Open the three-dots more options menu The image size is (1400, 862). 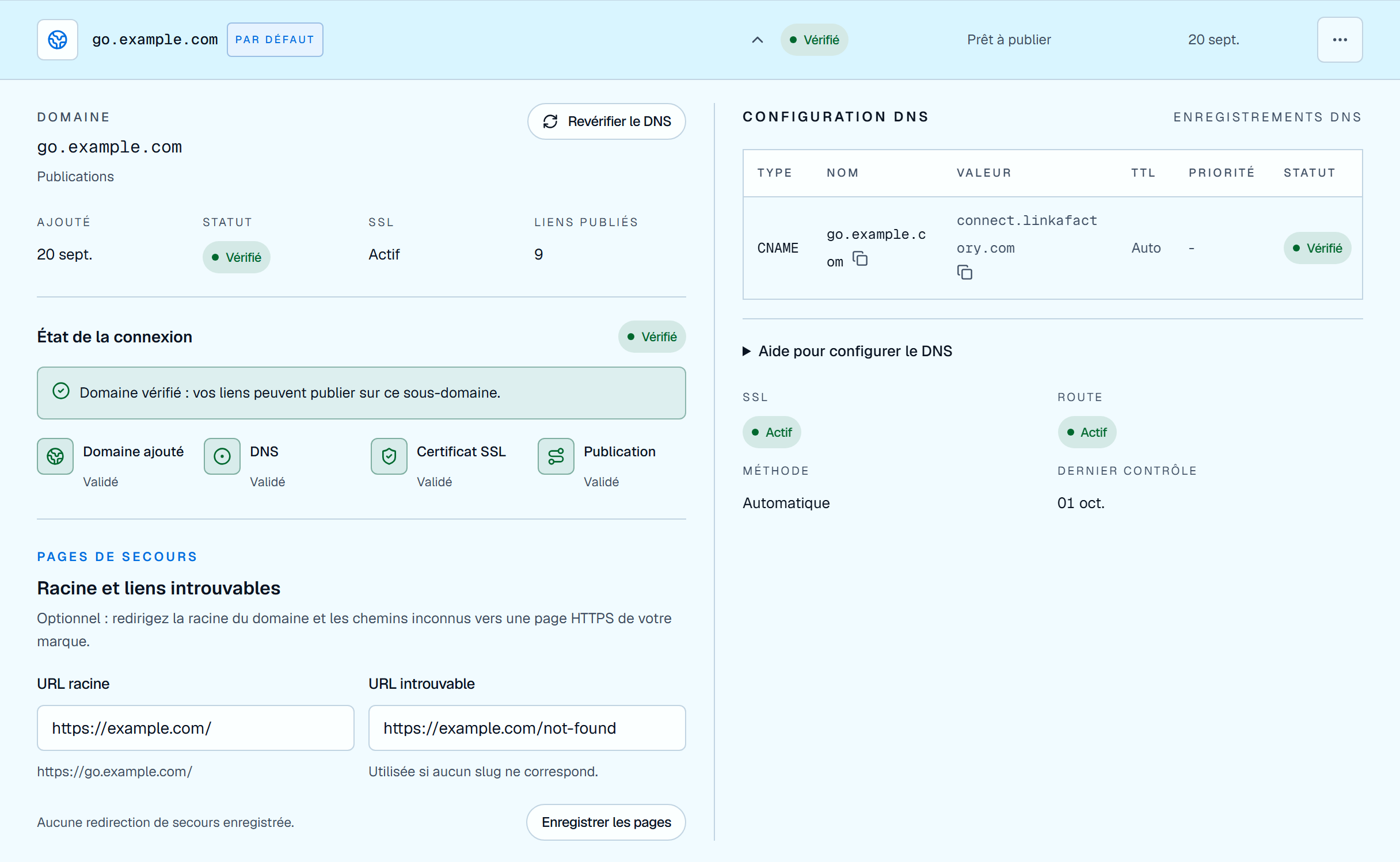(1340, 40)
